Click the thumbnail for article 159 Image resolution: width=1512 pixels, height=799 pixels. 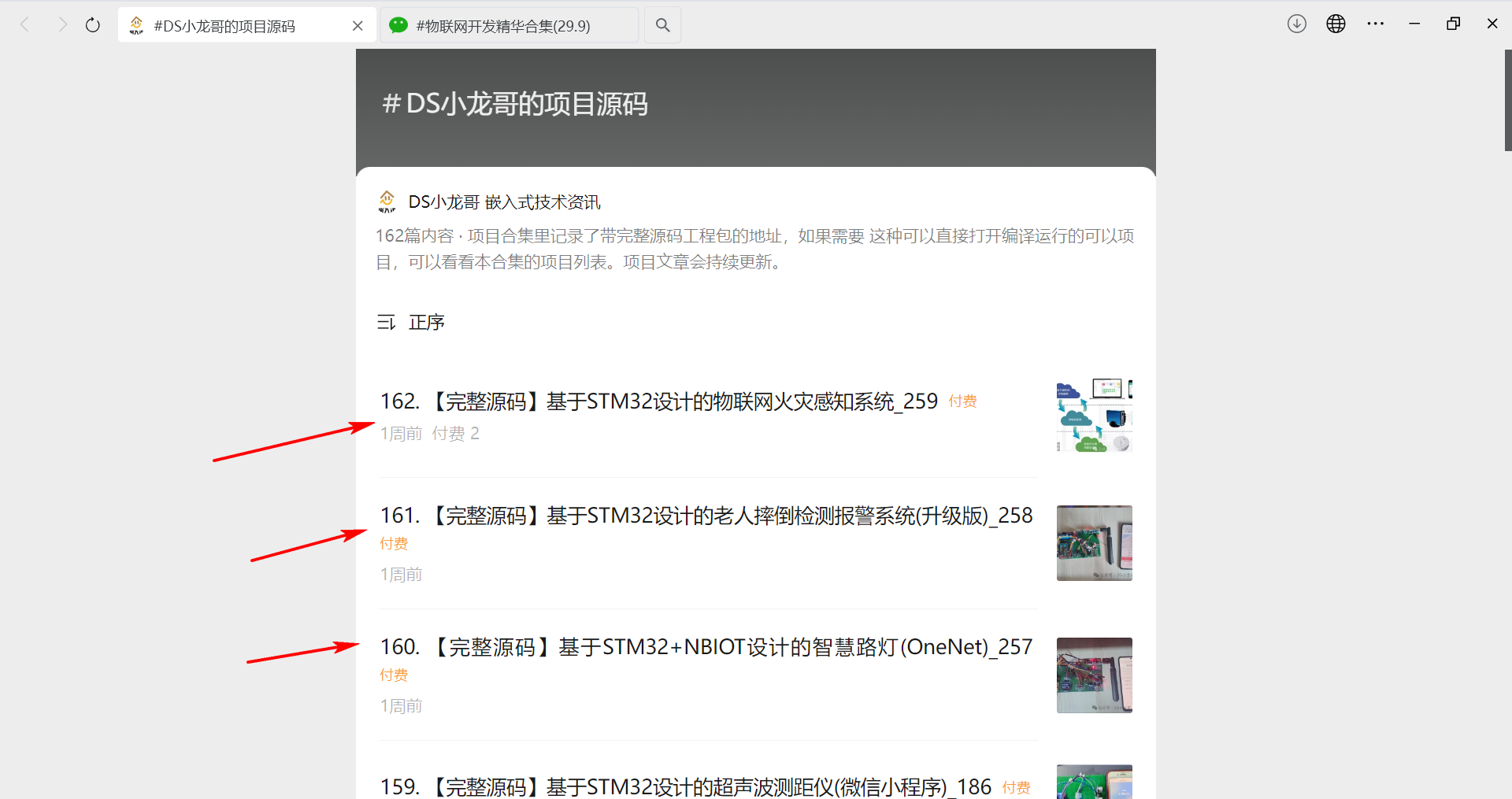1095,782
